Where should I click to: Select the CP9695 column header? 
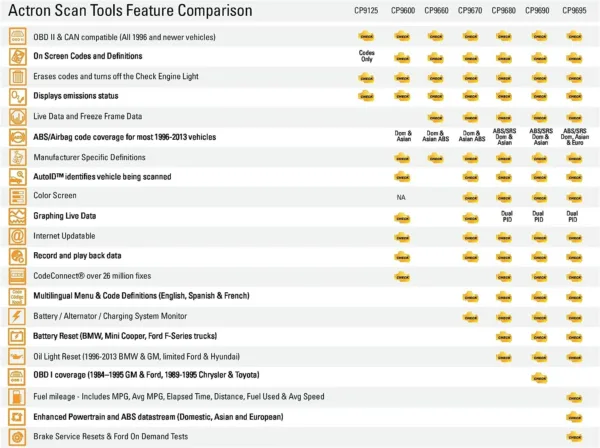pyautogui.click(x=574, y=11)
